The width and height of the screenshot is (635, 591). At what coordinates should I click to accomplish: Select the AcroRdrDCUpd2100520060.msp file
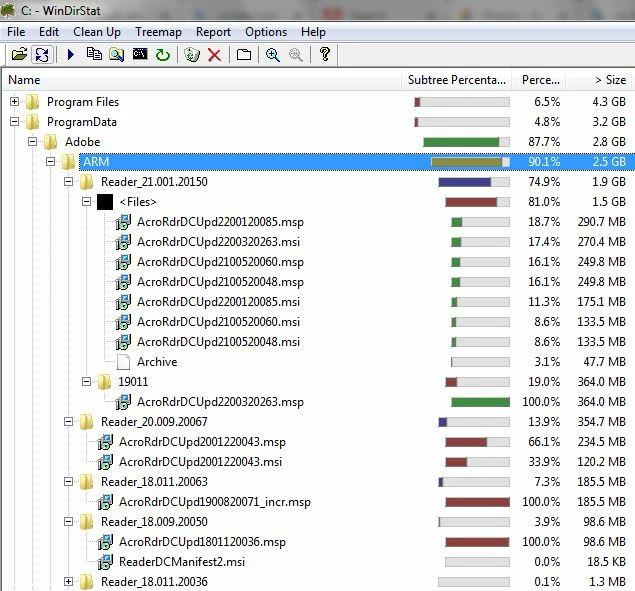click(x=220, y=262)
